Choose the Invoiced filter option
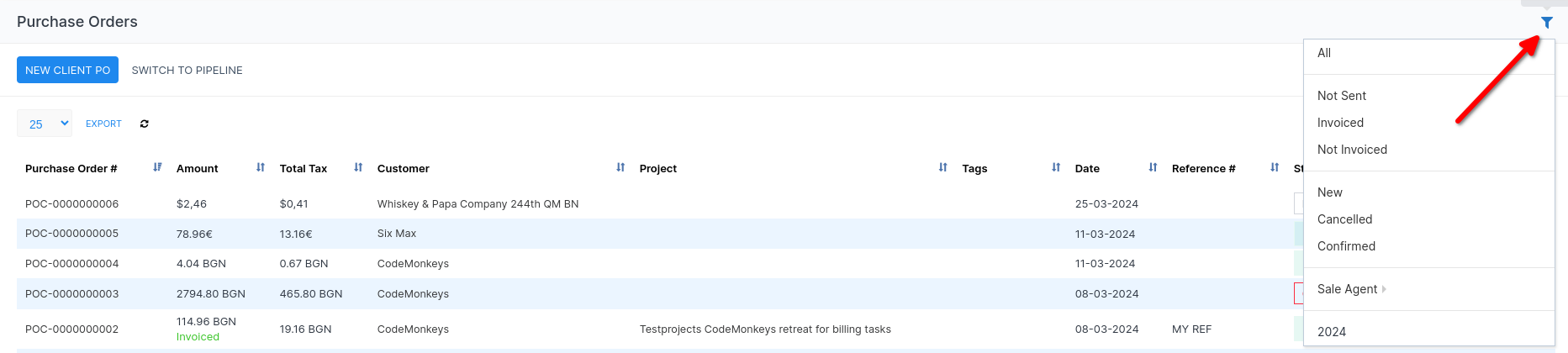This screenshot has height=353, width=1568. coord(1340,123)
